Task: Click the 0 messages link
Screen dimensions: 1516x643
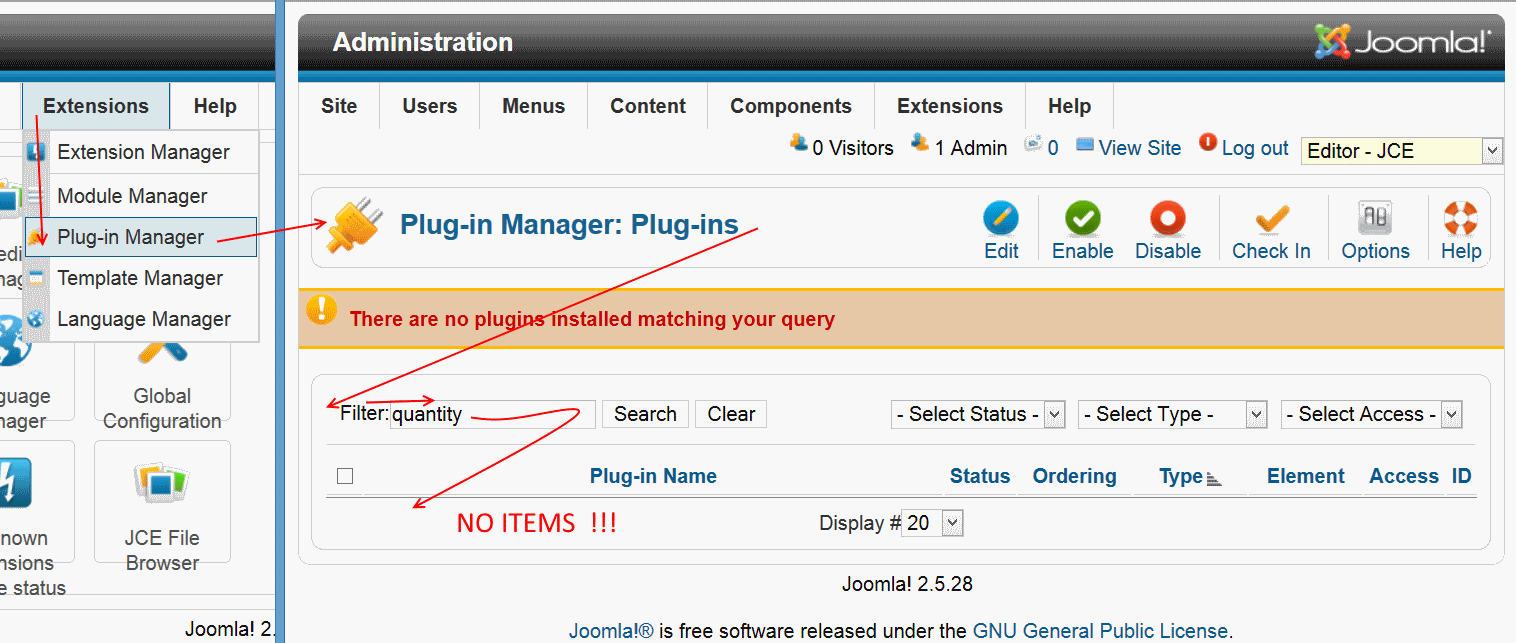Action: pos(1052,148)
